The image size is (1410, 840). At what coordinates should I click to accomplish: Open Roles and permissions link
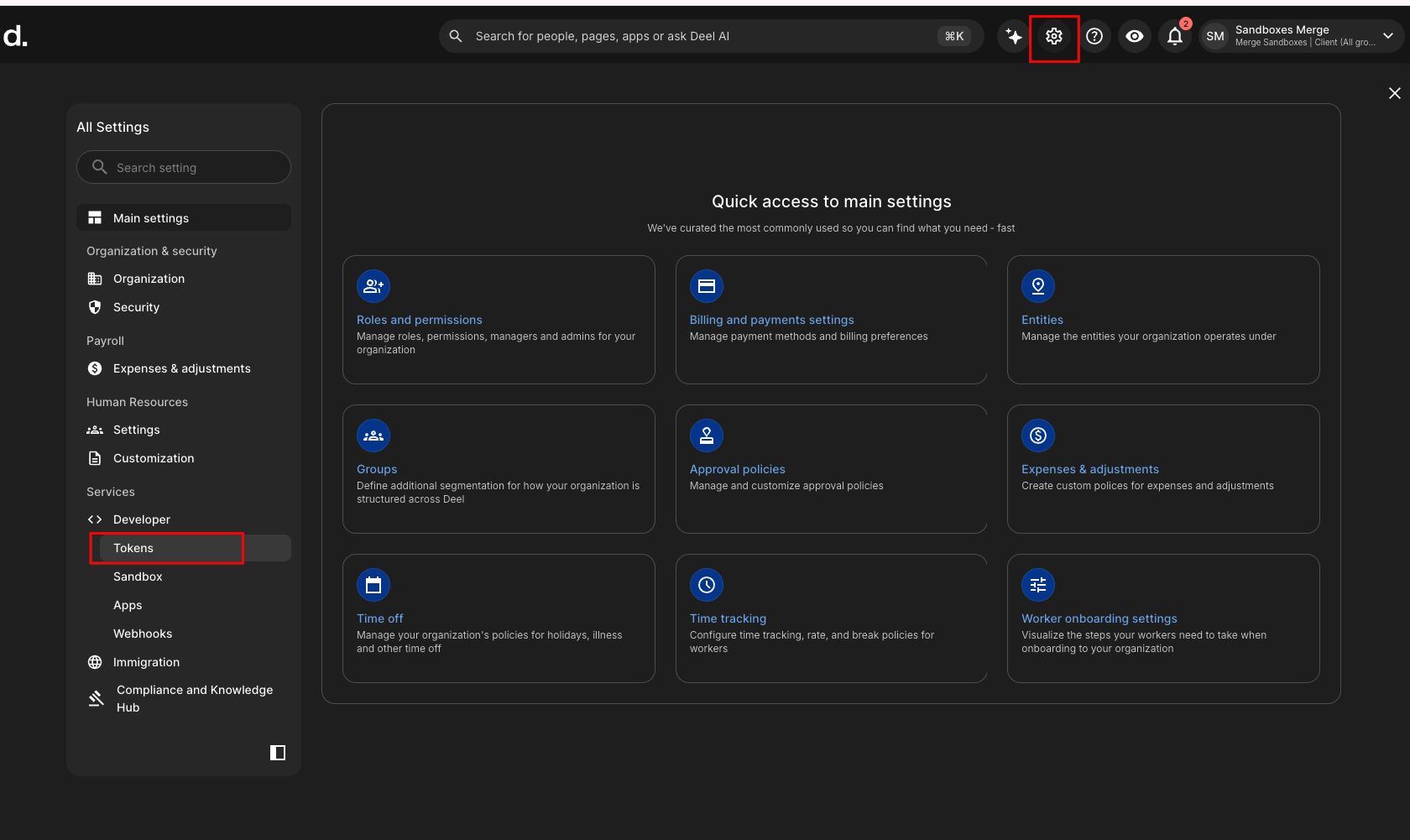(x=420, y=320)
